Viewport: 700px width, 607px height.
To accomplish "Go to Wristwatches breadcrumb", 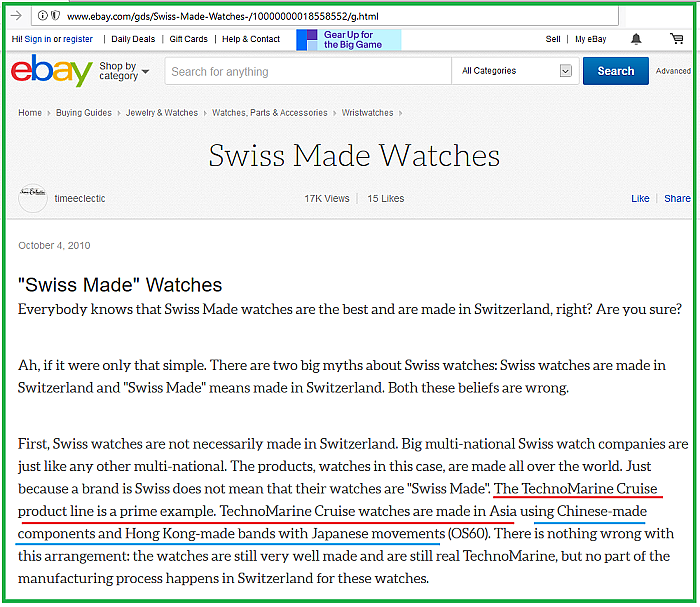I will (x=367, y=113).
